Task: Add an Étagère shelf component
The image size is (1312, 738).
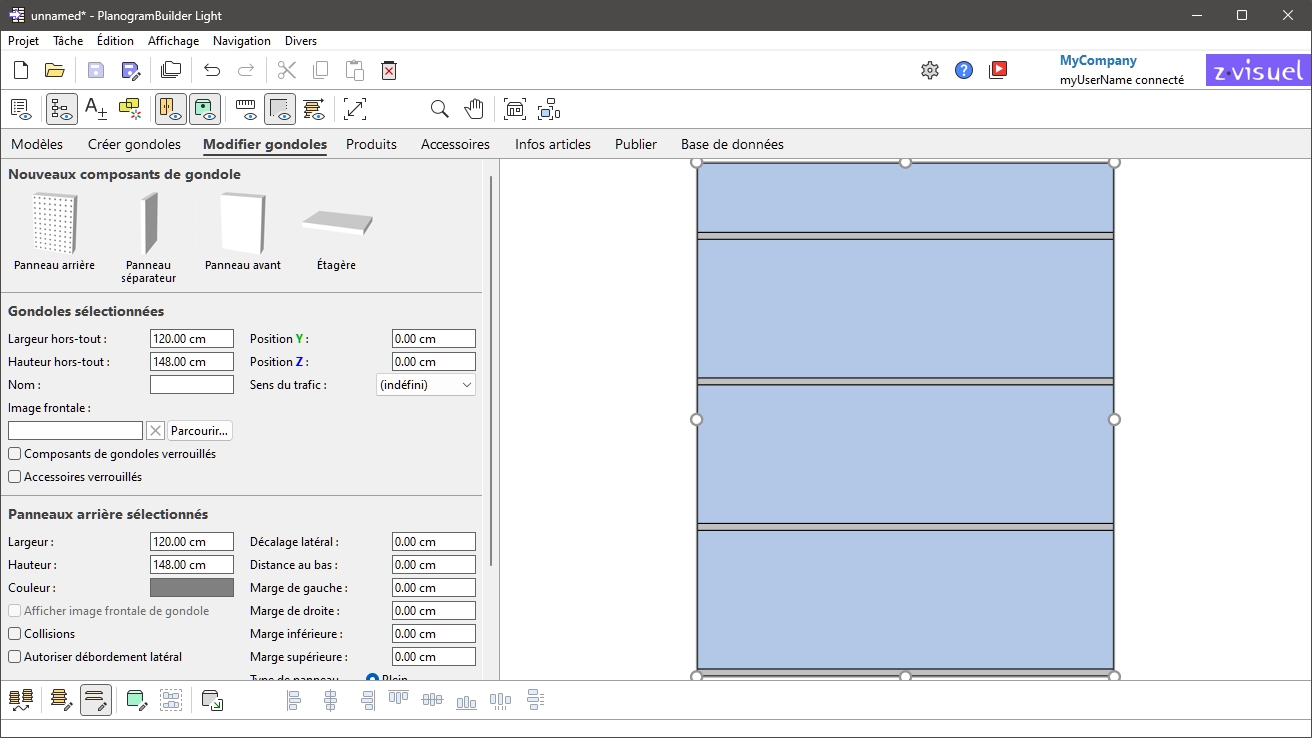Action: pos(337,240)
